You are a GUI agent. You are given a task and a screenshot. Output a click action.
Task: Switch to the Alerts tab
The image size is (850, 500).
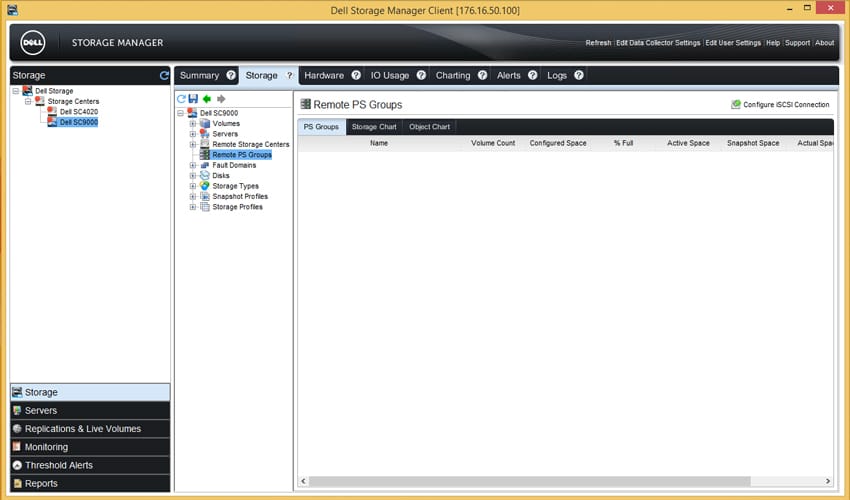[x=508, y=75]
